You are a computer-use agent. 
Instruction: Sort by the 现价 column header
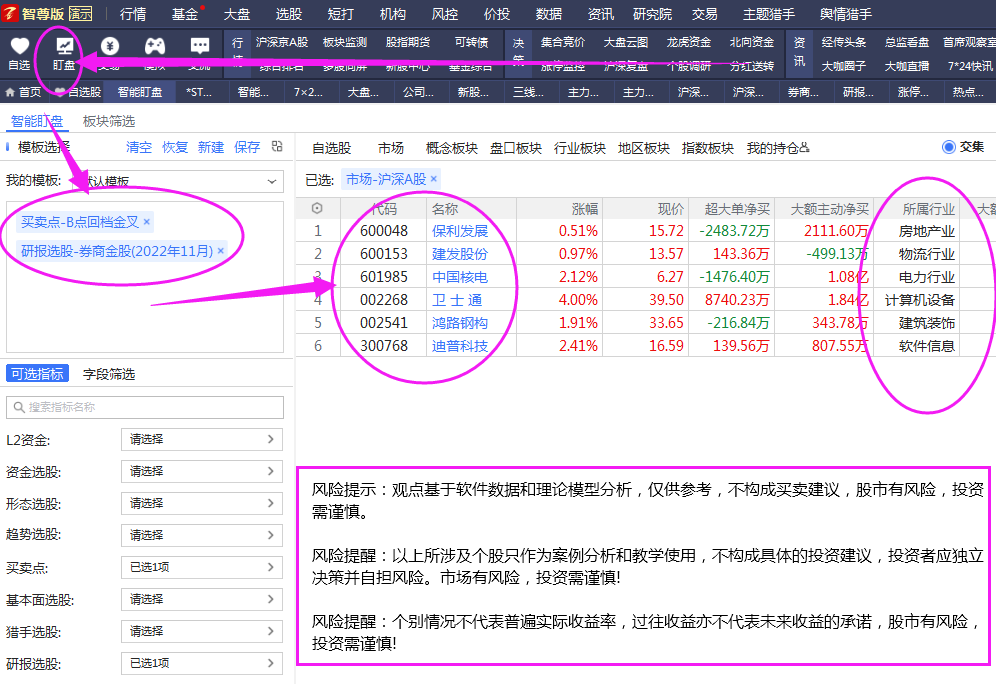pyautogui.click(x=671, y=209)
